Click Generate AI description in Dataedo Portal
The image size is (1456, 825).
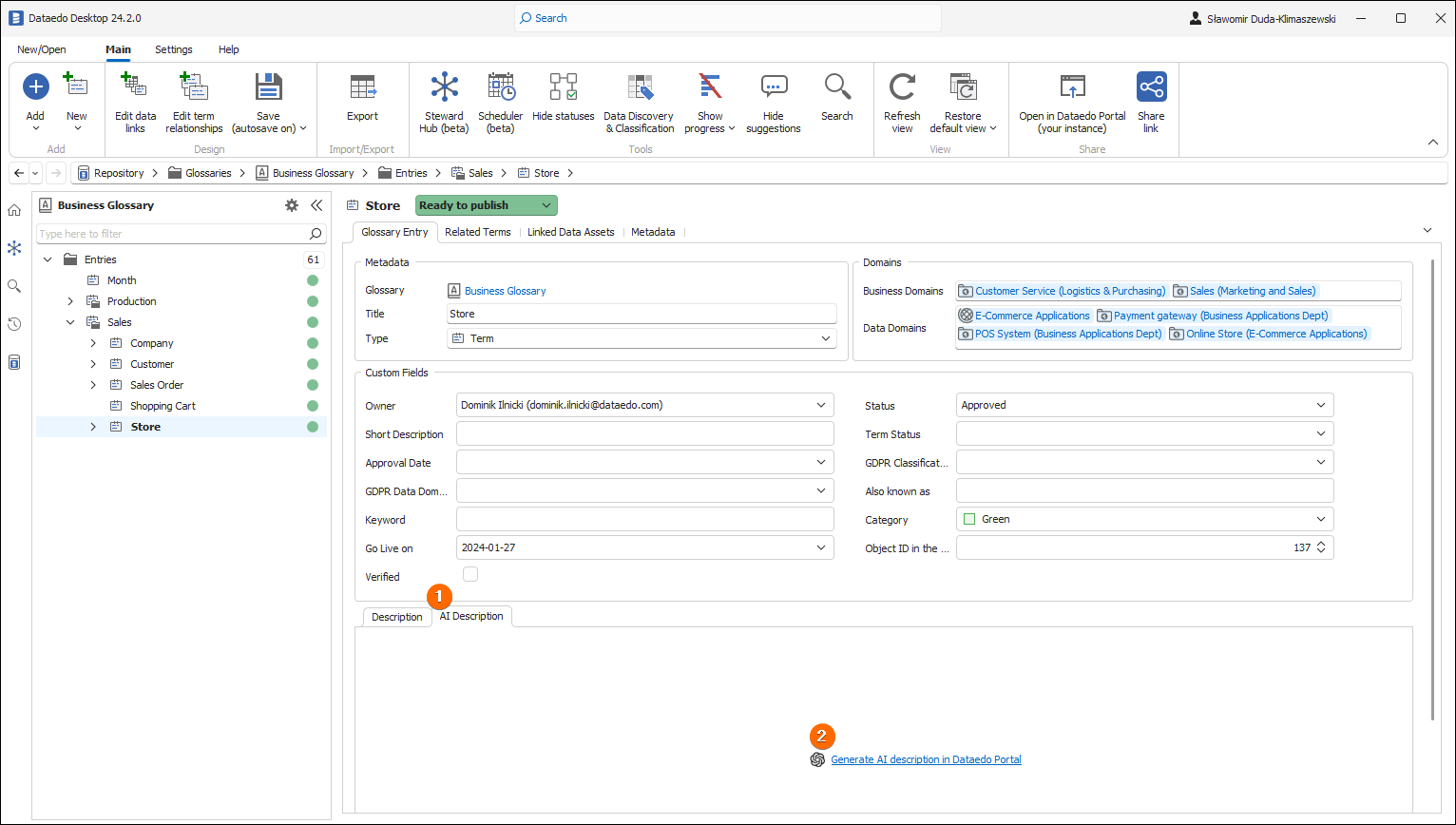tap(926, 759)
